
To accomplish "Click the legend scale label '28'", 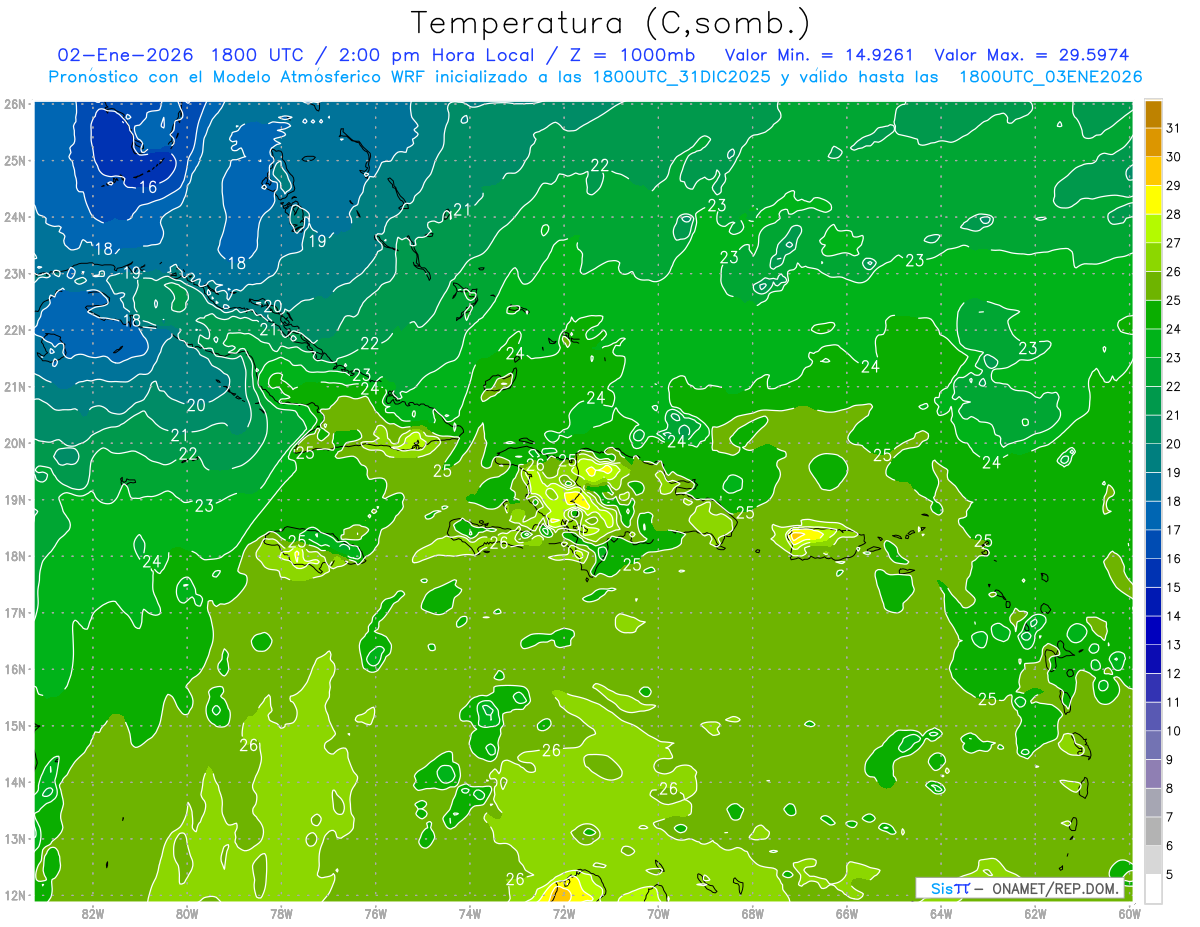I will (x=1174, y=214).
